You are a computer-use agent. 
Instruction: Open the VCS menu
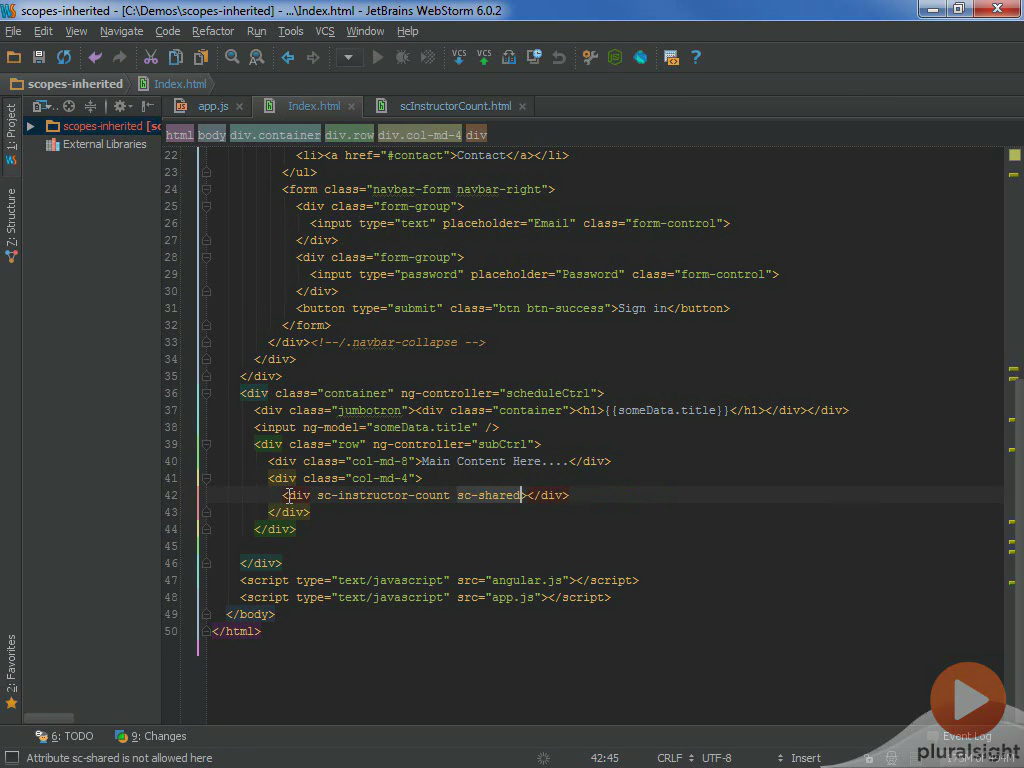(x=325, y=31)
